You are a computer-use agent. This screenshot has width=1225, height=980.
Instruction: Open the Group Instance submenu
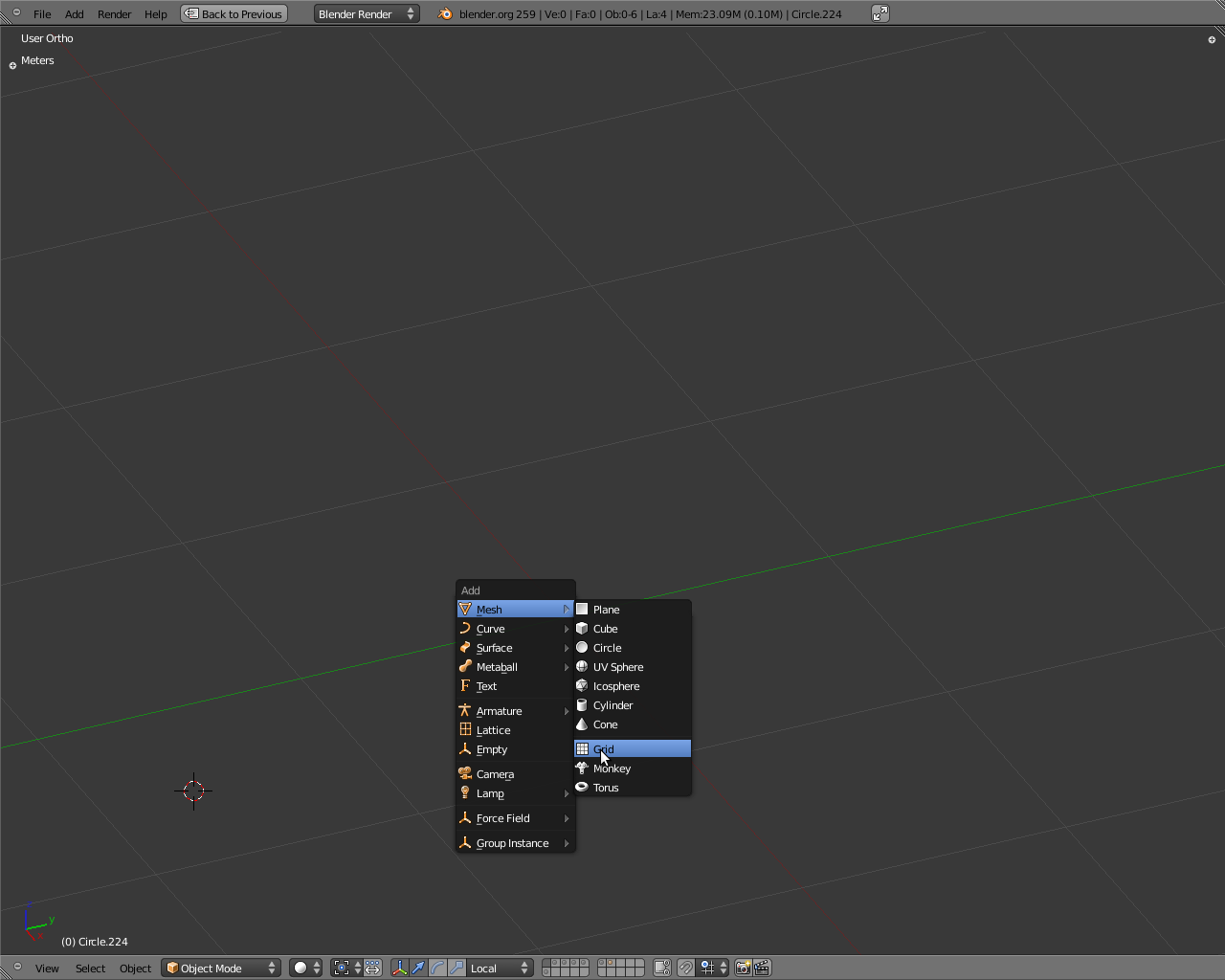pos(515,843)
